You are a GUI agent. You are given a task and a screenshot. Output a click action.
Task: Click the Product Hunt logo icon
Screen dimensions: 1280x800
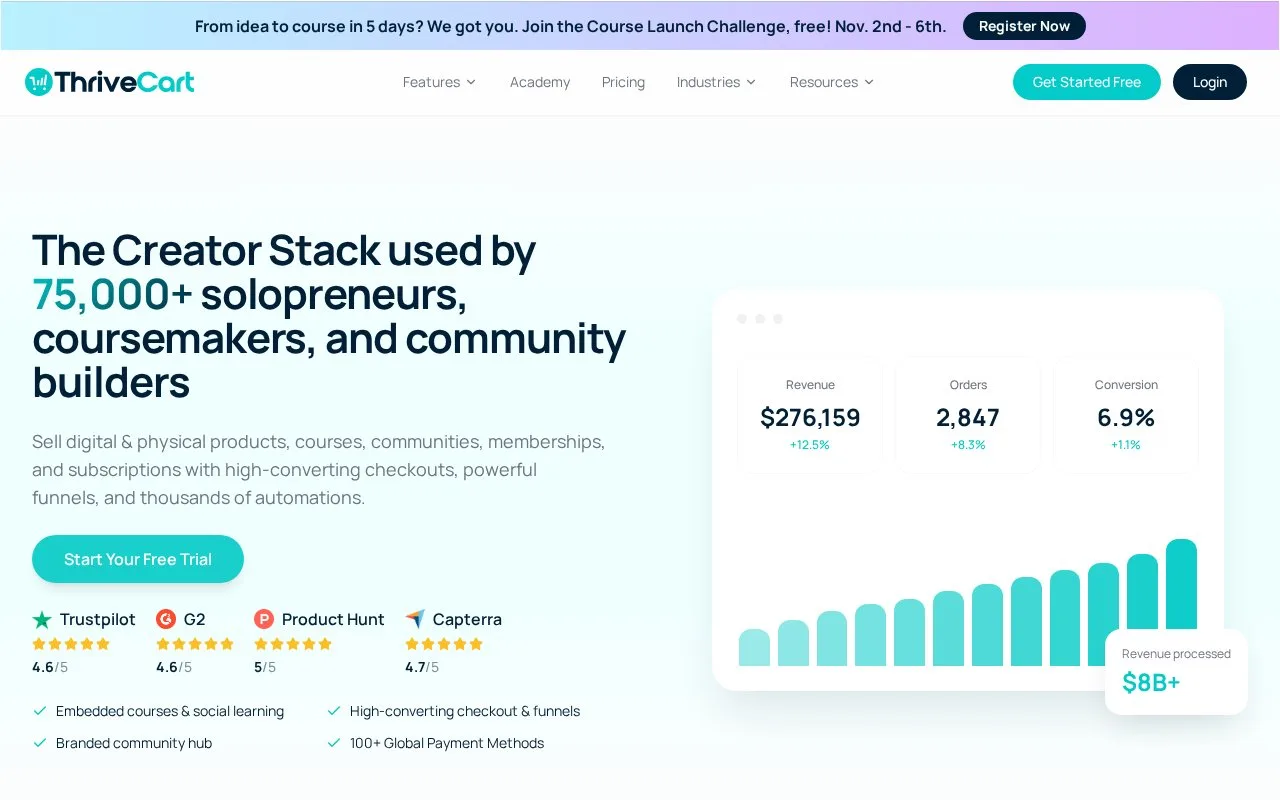[264, 619]
